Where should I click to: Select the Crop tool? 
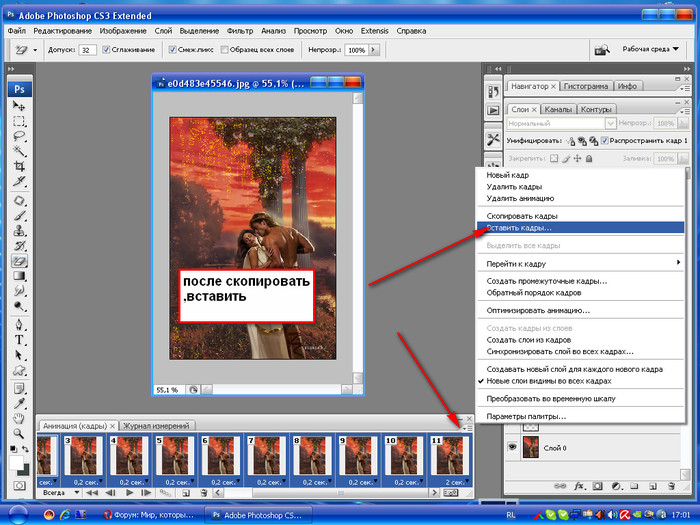point(19,166)
